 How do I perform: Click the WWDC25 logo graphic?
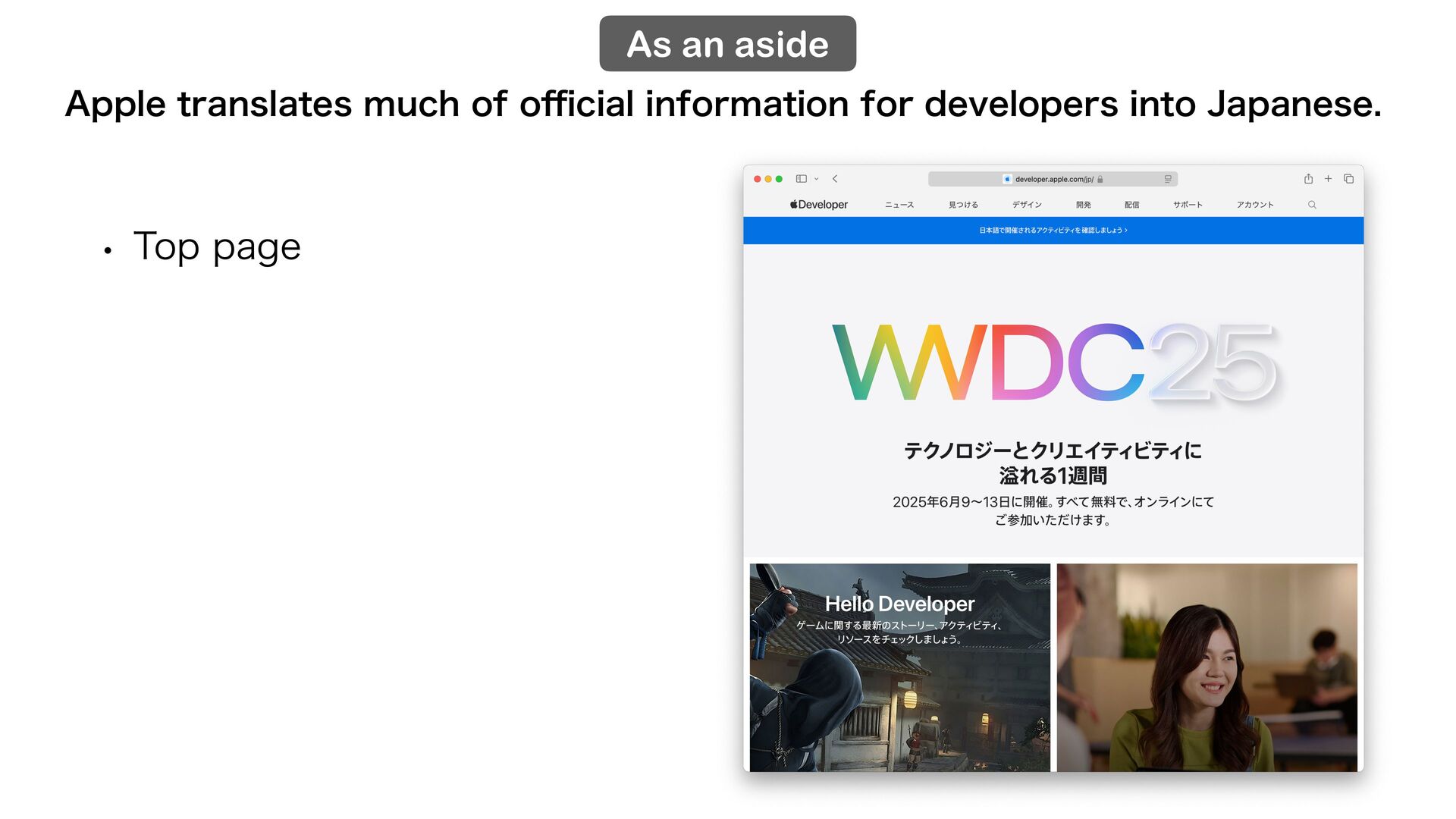[1056, 363]
